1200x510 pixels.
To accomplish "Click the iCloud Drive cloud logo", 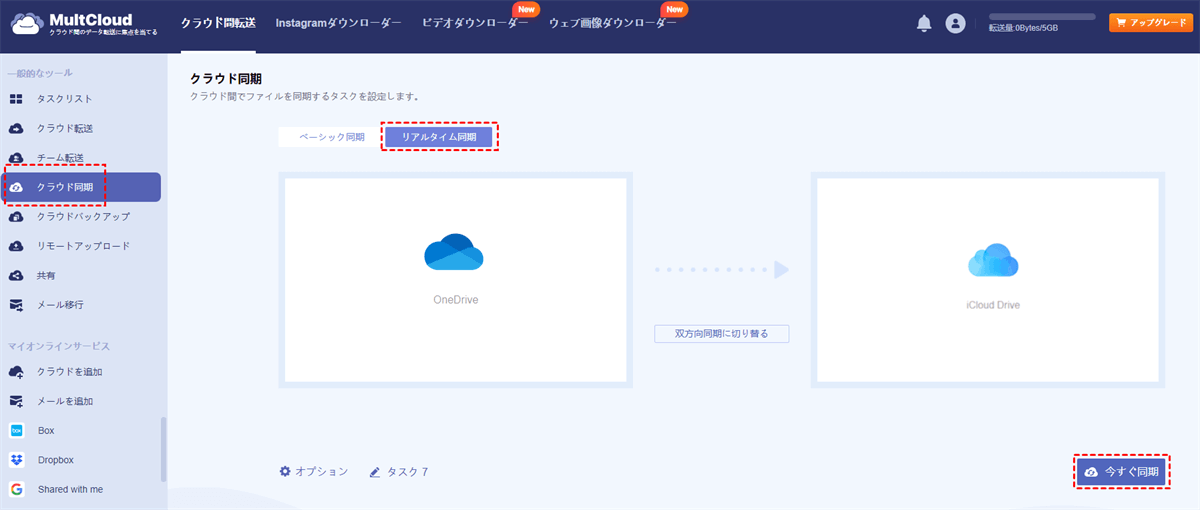I will (993, 260).
